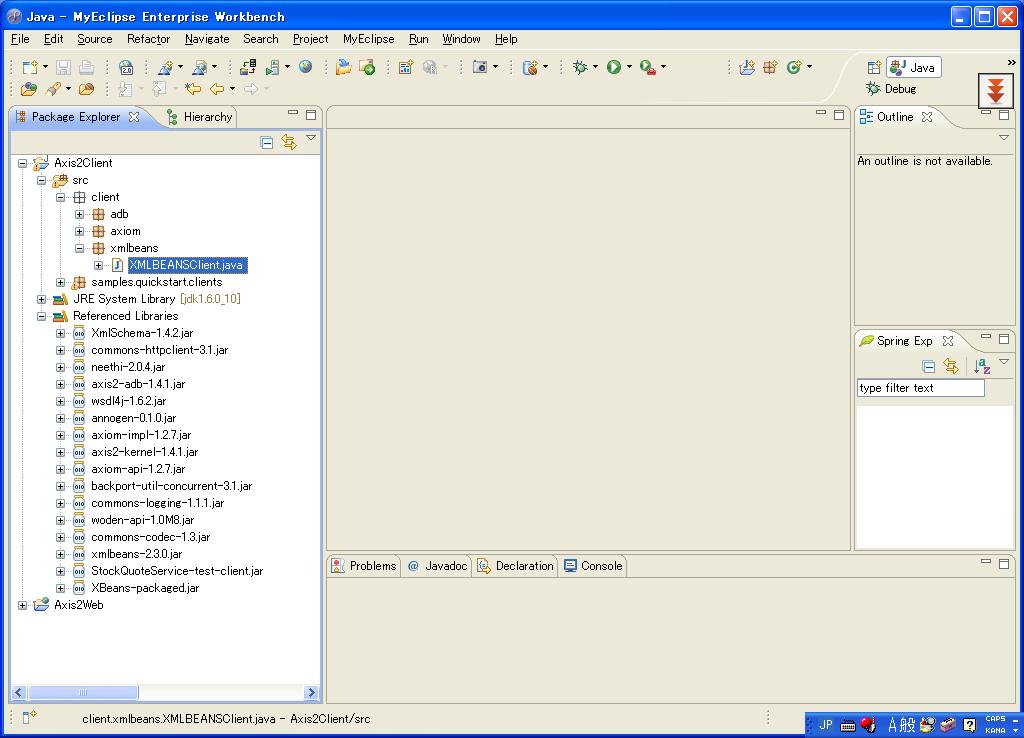The height and width of the screenshot is (738, 1024).
Task: Click the Spring Explorer filter text field
Action: coord(920,388)
